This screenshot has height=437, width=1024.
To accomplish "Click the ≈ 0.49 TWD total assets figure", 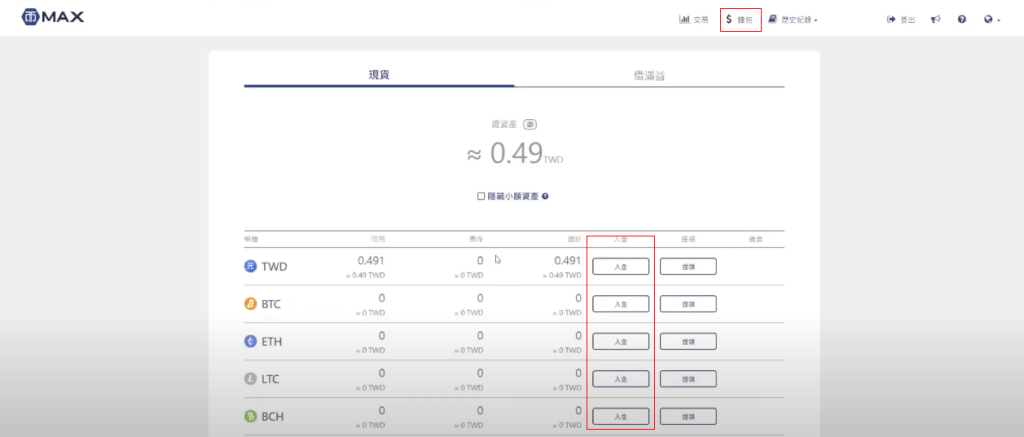I will tap(515, 154).
